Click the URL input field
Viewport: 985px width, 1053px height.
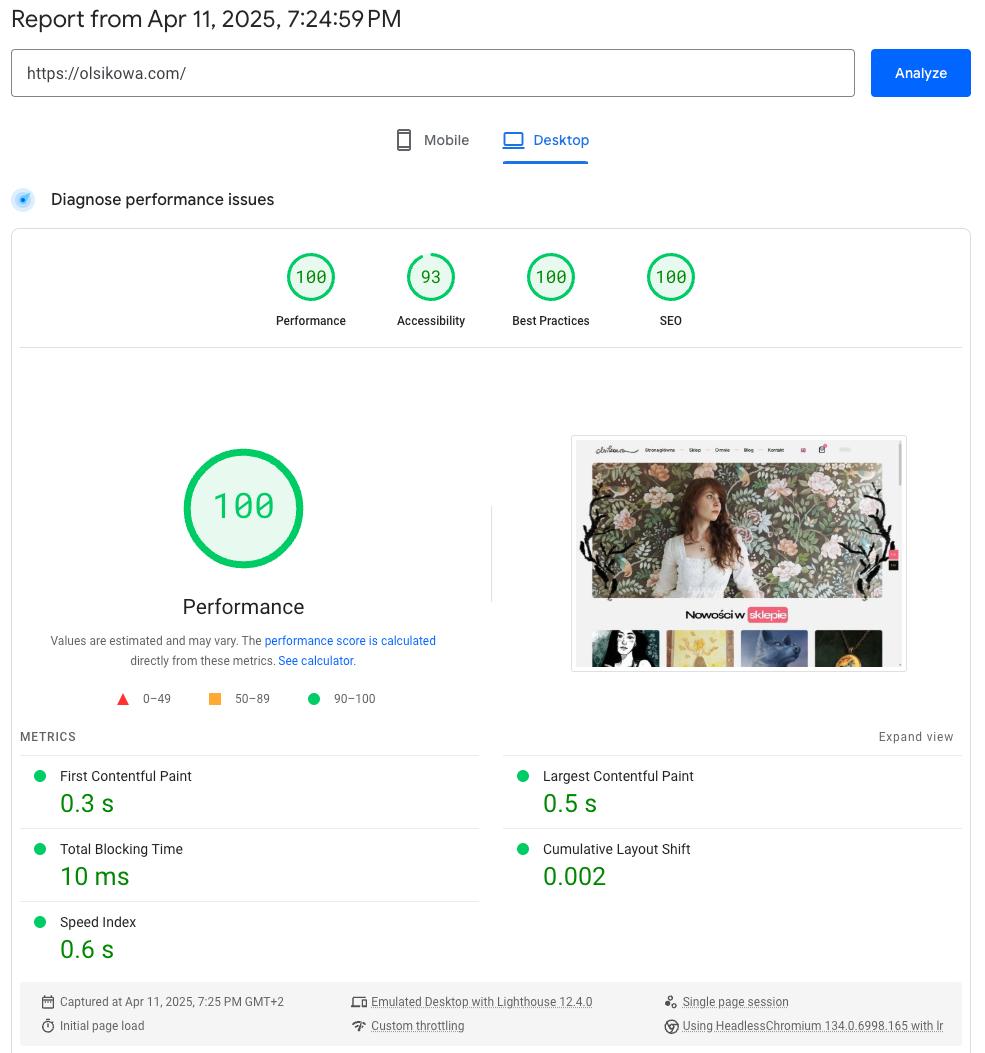pos(432,73)
